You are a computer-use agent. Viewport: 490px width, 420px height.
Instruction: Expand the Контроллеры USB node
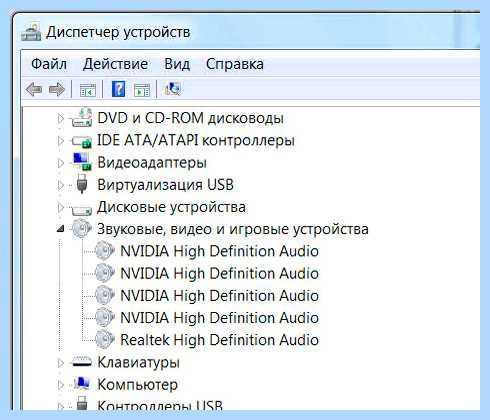[x=61, y=406]
